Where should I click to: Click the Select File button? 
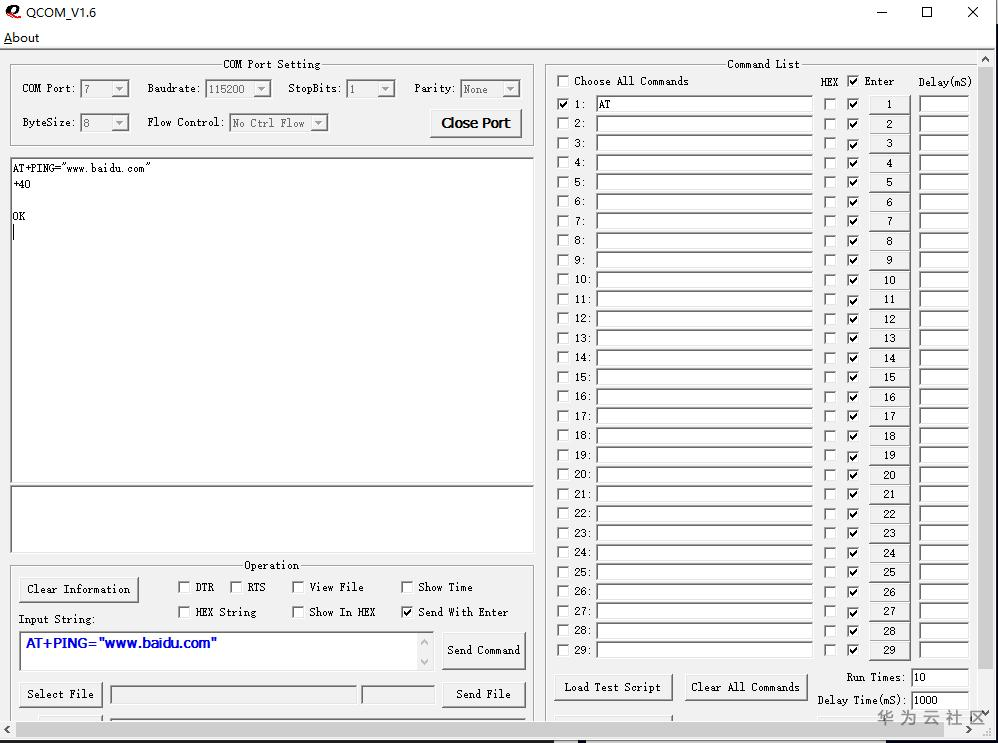[60, 694]
